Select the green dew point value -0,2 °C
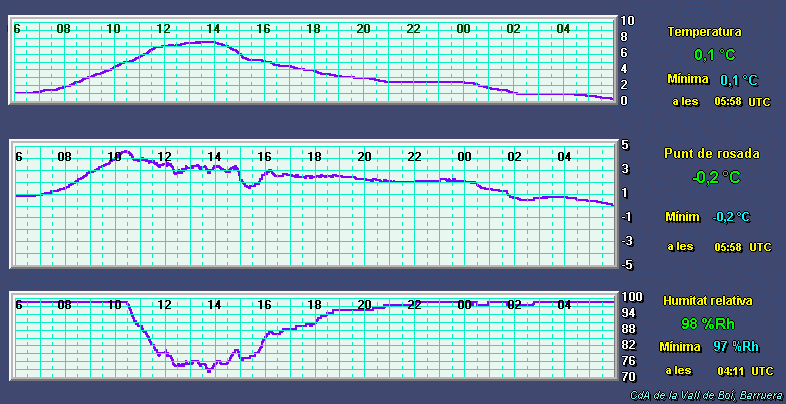Screen dimensions: 786x404 pyautogui.click(x=716, y=177)
